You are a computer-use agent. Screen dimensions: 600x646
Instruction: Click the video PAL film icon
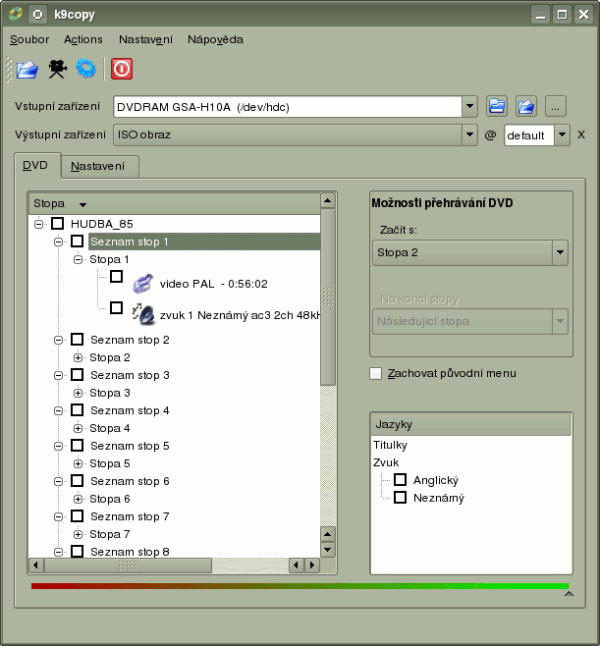coord(142,283)
